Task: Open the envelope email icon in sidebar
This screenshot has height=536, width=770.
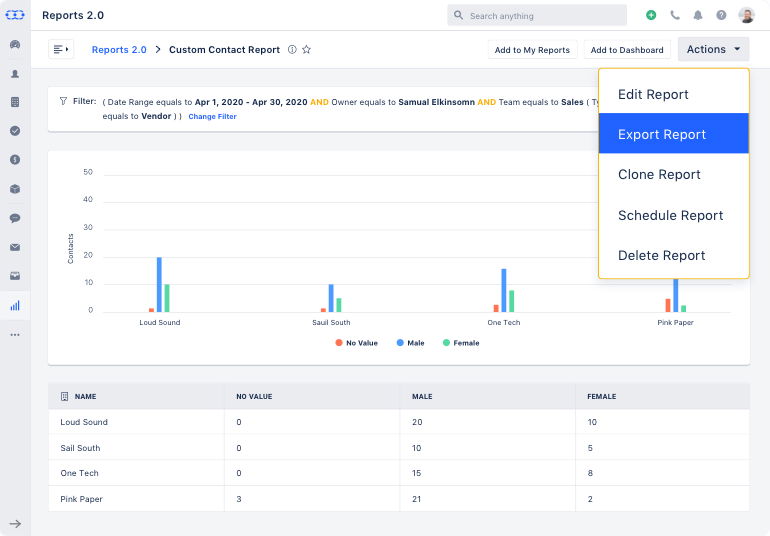Action: pos(15,247)
